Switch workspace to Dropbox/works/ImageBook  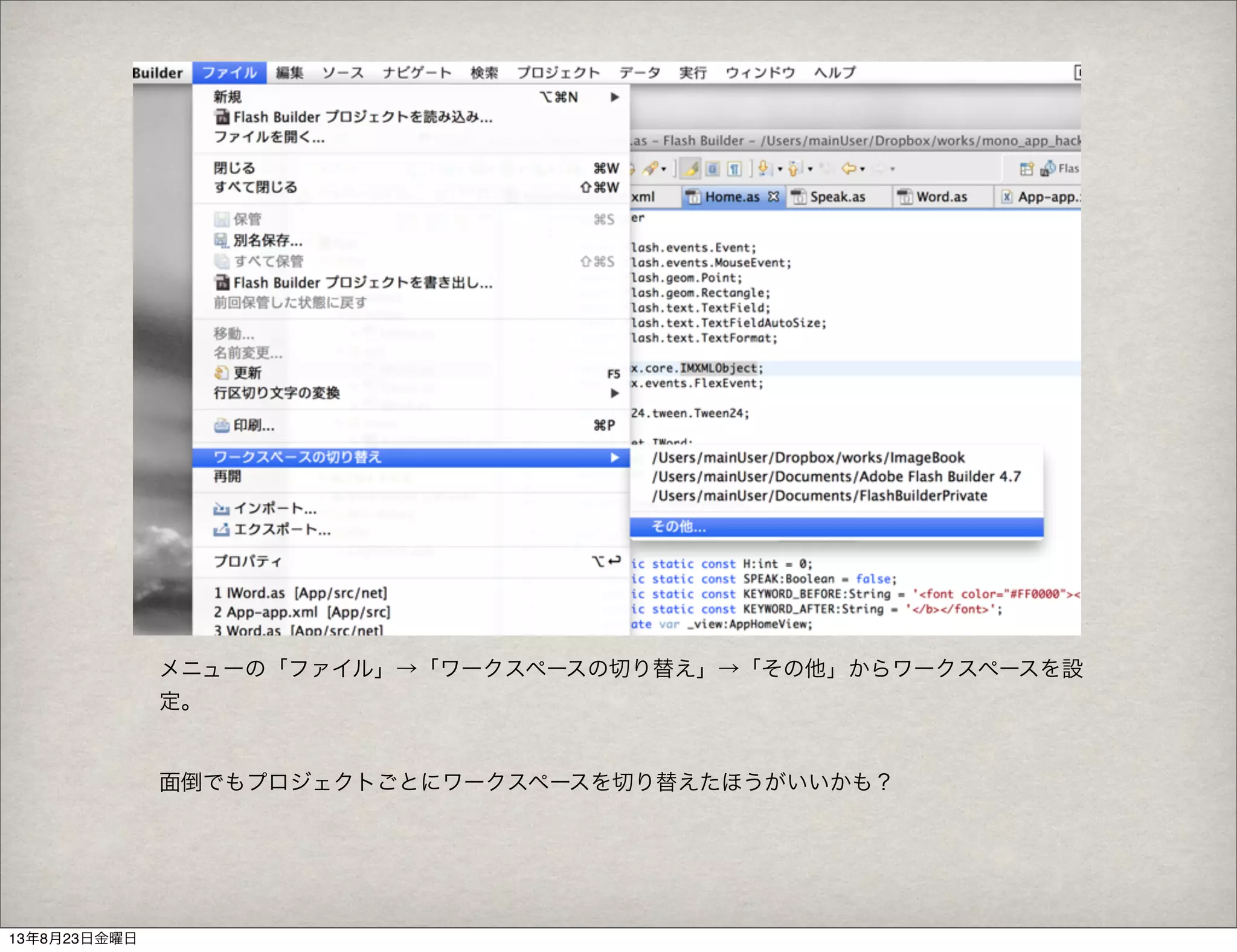pyautogui.click(x=837, y=457)
